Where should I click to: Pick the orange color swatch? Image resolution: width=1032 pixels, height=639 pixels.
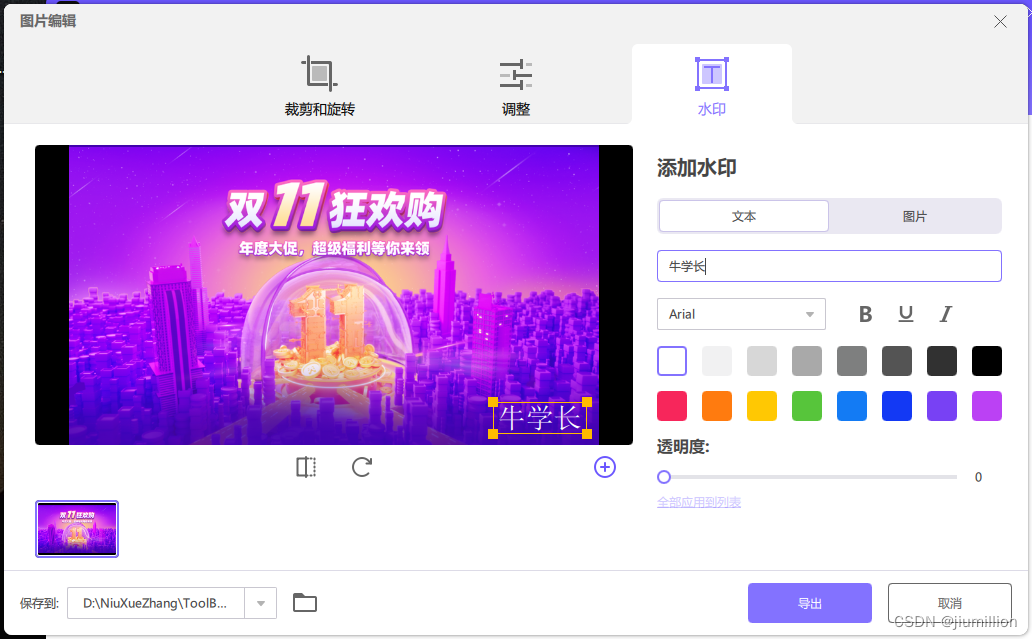(717, 406)
